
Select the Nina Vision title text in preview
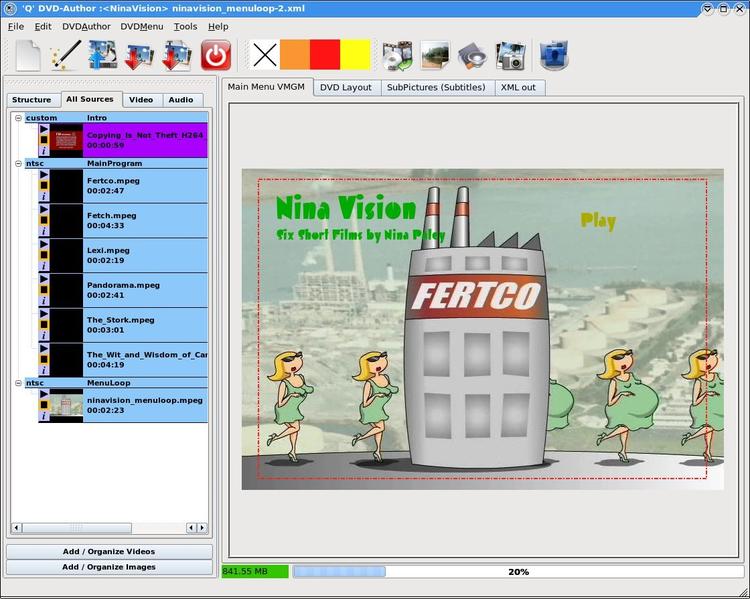tap(346, 208)
